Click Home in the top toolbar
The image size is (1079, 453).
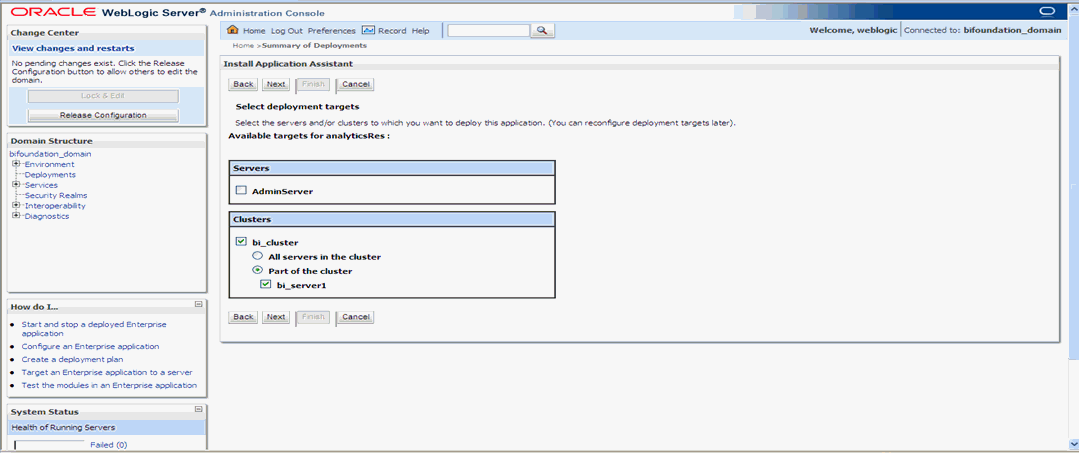click(254, 31)
